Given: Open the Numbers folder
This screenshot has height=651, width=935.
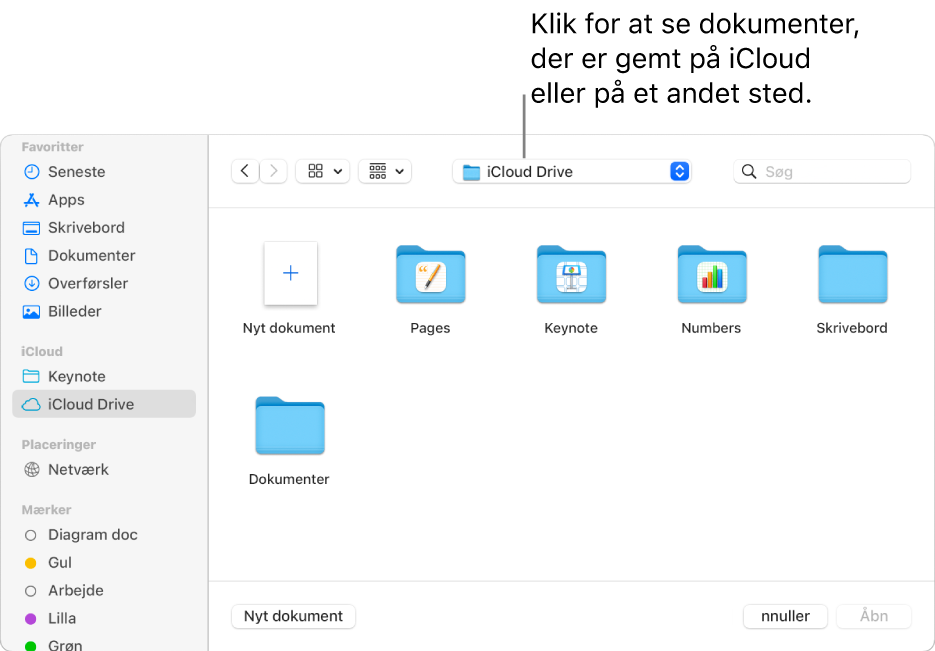Looking at the screenshot, I should [711, 275].
